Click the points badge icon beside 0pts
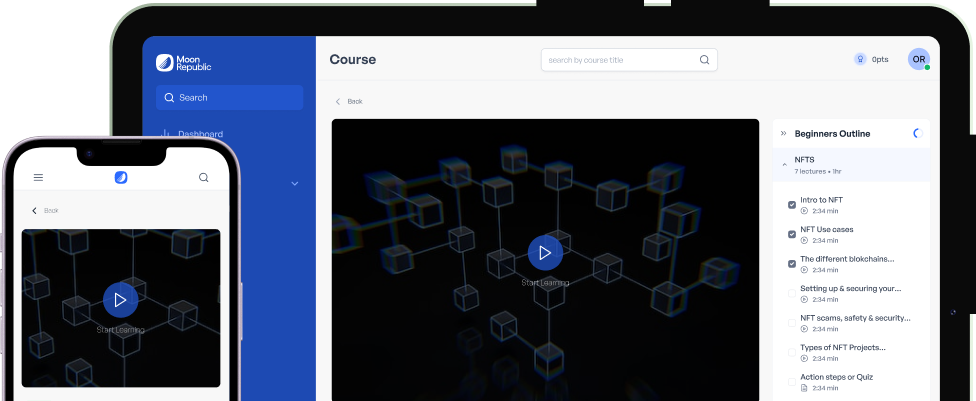The image size is (976, 401). click(x=860, y=59)
